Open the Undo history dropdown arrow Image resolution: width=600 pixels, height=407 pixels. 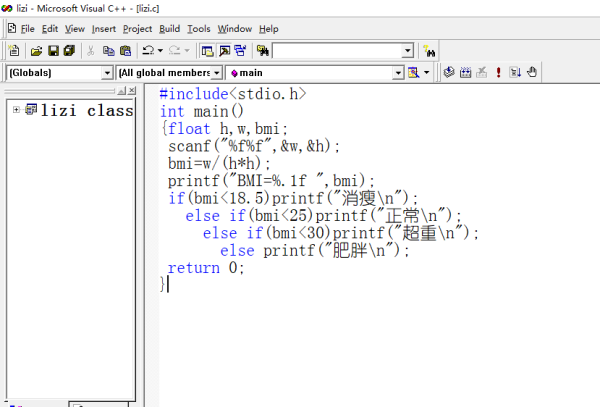point(160,50)
